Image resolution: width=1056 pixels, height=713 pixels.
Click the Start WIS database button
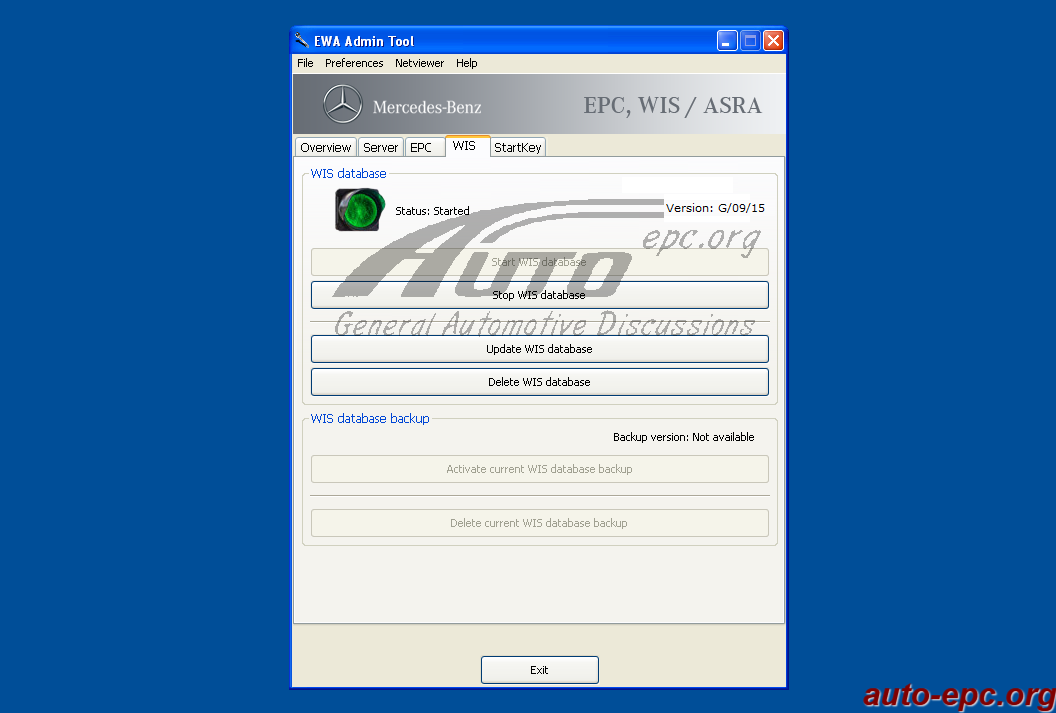[x=539, y=262]
